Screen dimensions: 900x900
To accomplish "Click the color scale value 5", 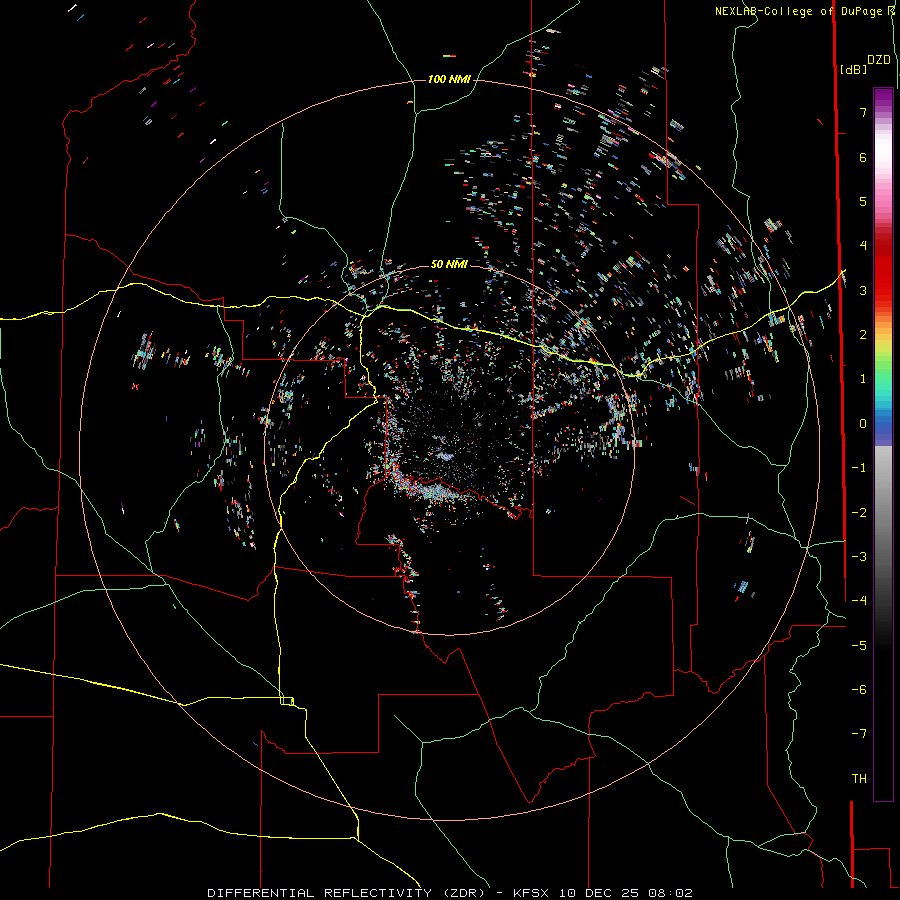I will 863,201.
